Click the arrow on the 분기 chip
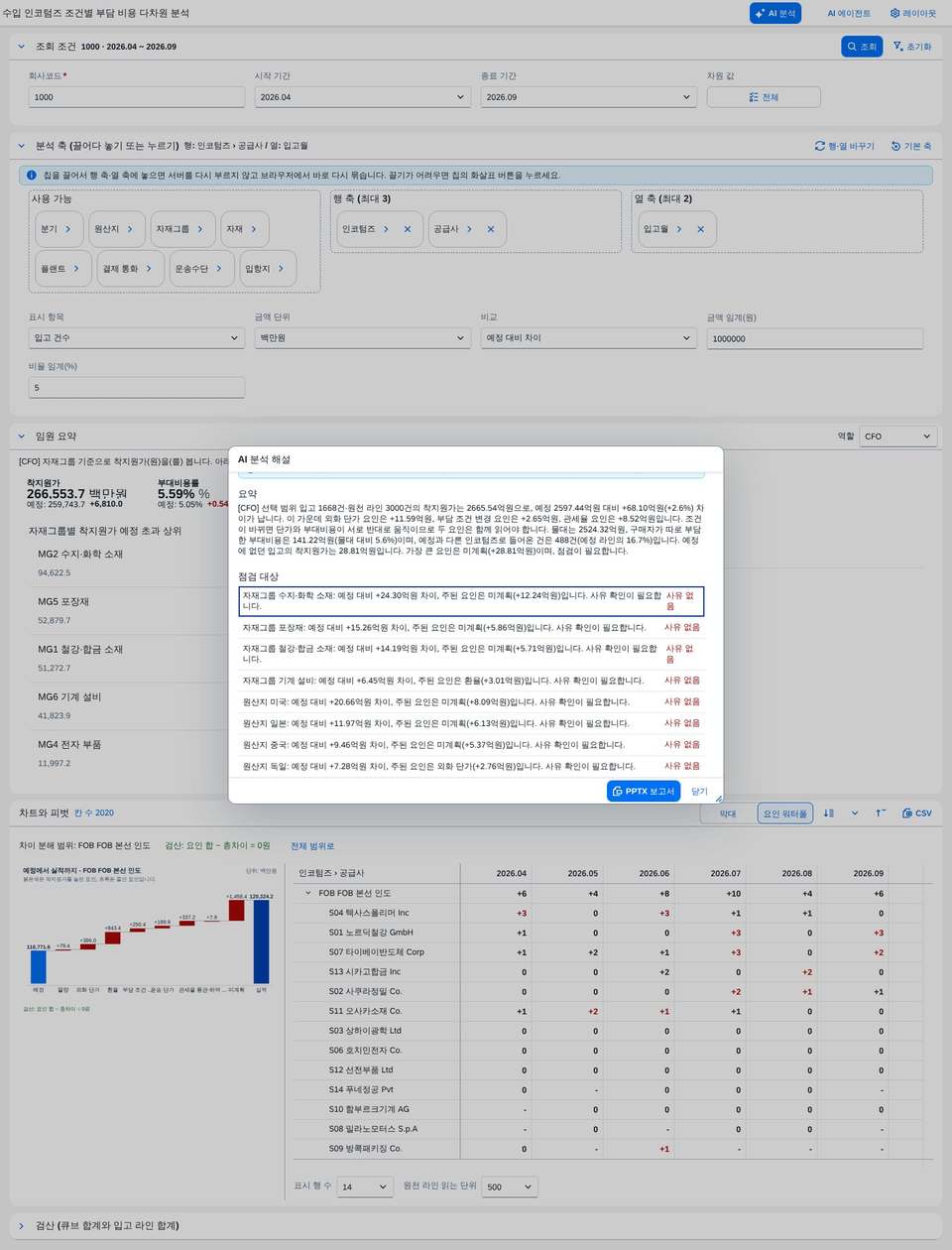This screenshot has height=1250, width=952. [x=67, y=229]
